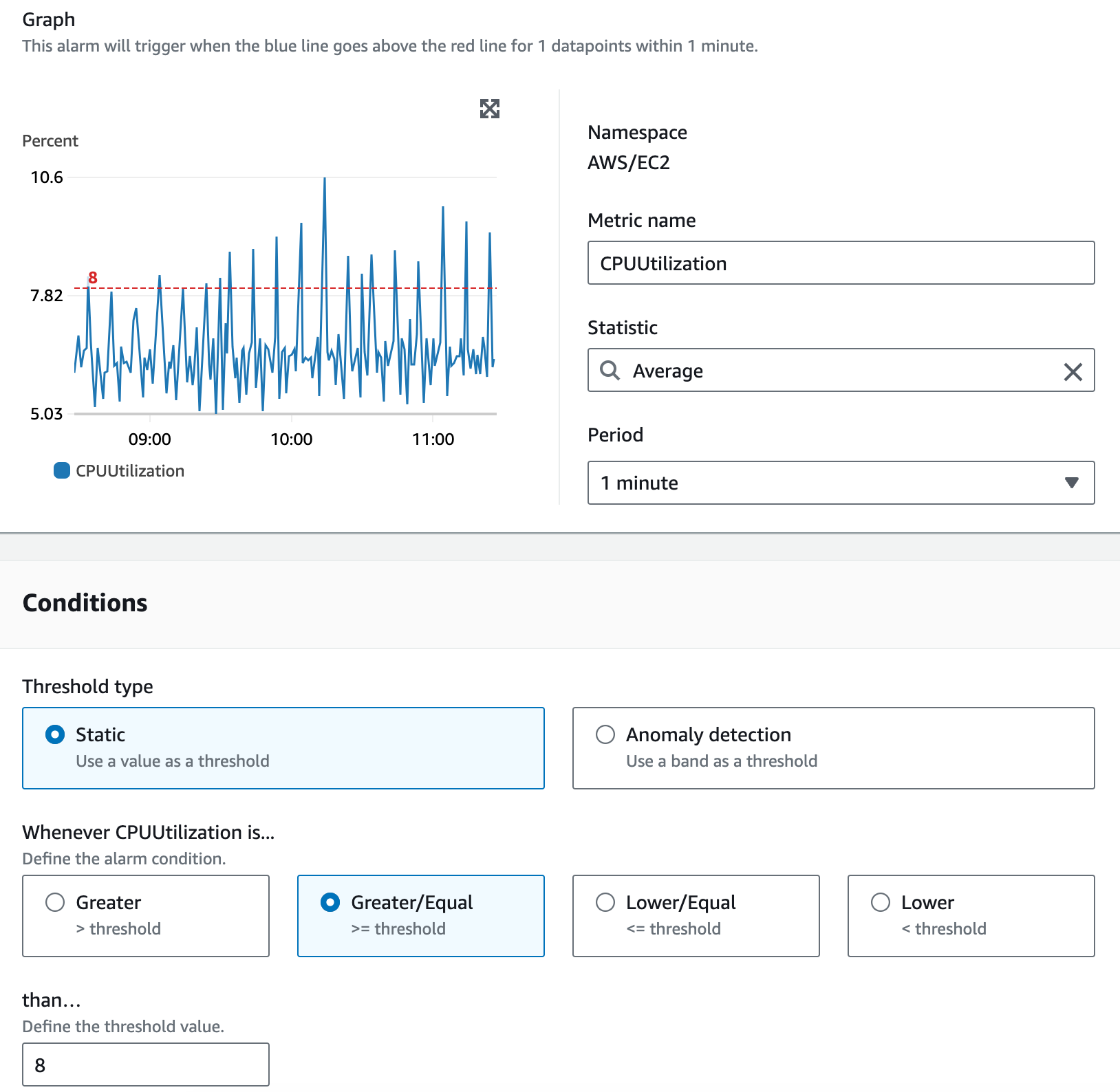
Task: Select the Anomaly detection threshold type
Action: tap(606, 734)
